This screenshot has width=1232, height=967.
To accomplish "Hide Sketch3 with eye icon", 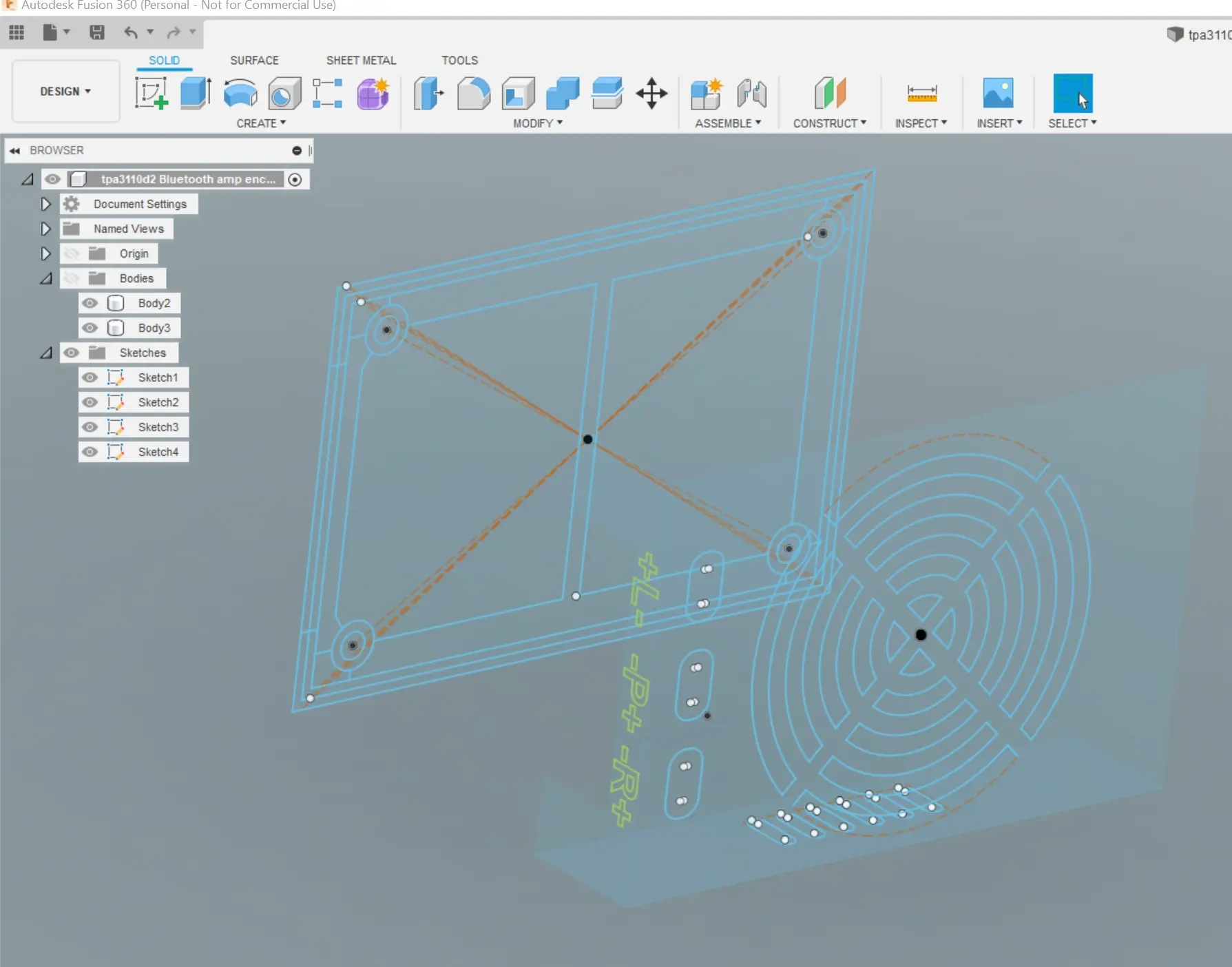I will [90, 427].
